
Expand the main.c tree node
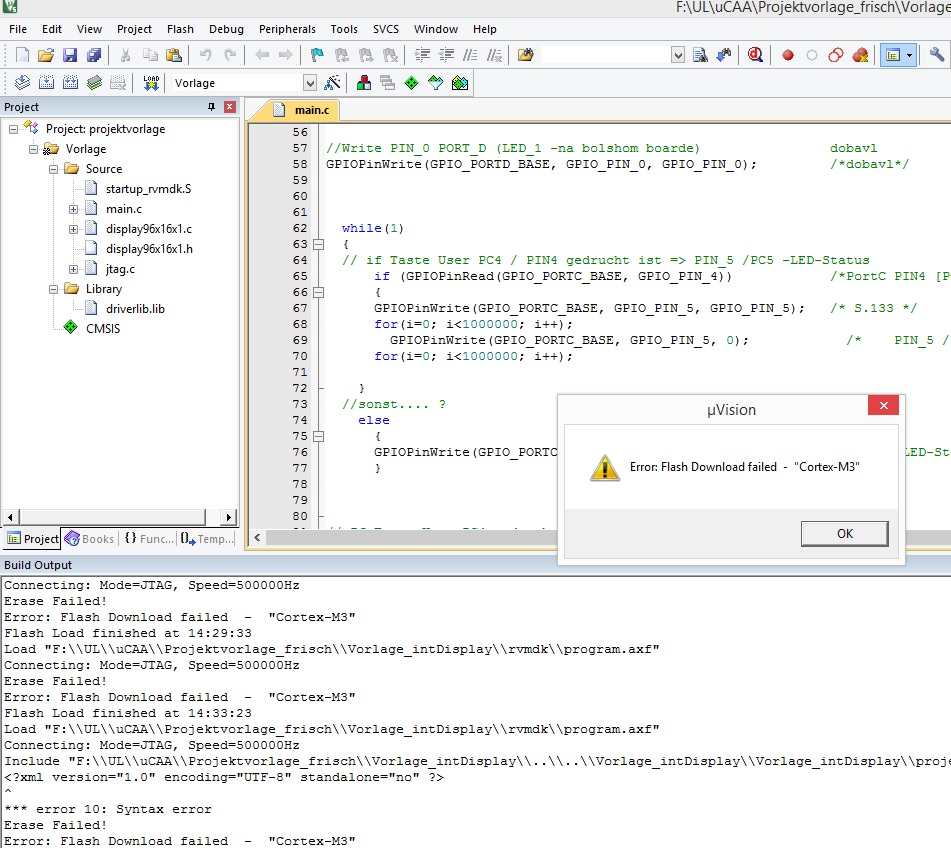tap(73, 209)
